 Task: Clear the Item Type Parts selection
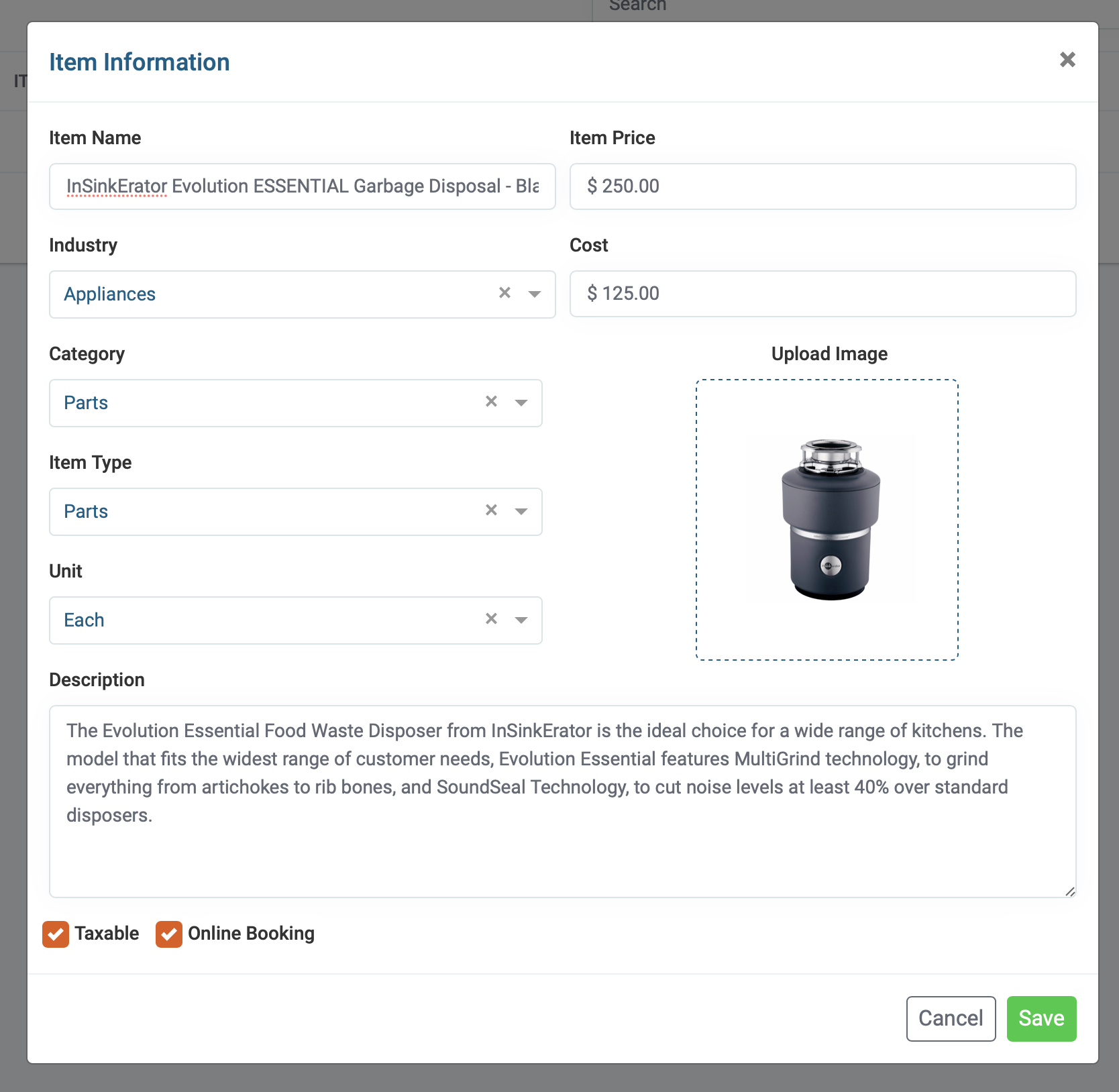[x=491, y=510]
